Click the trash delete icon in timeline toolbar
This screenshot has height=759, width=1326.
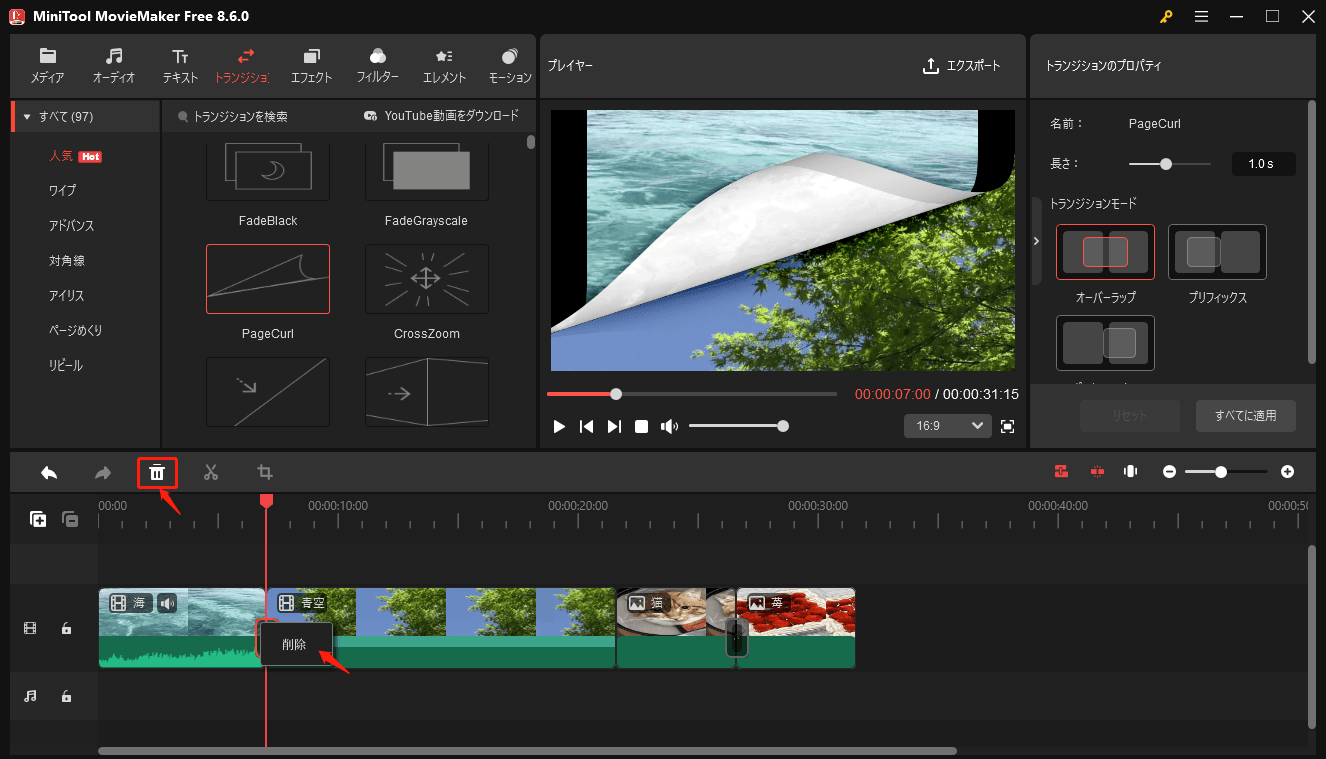coord(157,471)
